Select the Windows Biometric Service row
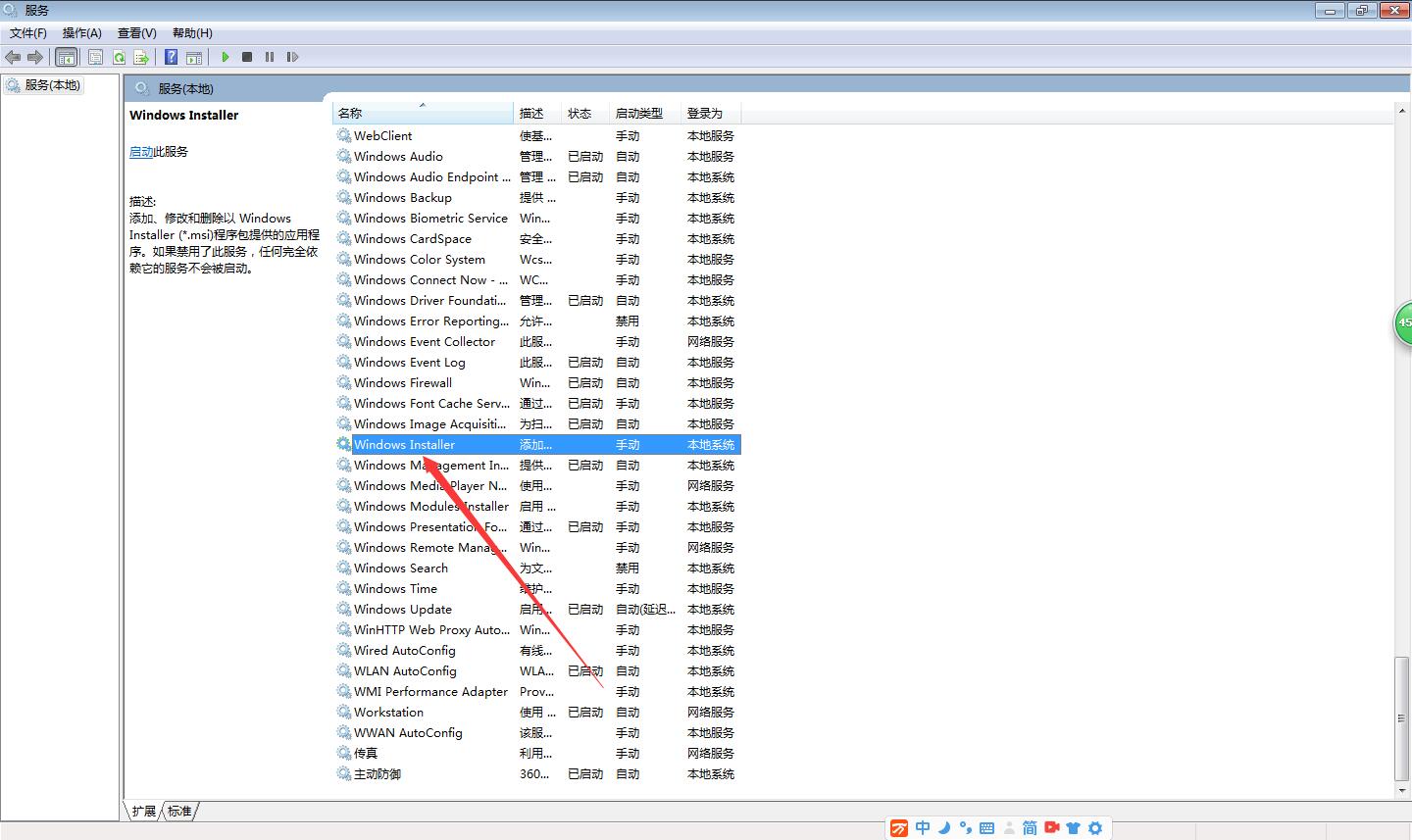The width and height of the screenshot is (1412, 840). coord(537,219)
